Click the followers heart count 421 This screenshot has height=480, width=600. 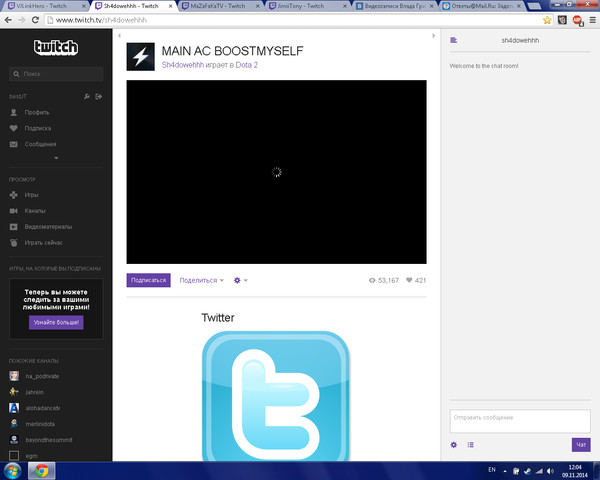coord(416,280)
